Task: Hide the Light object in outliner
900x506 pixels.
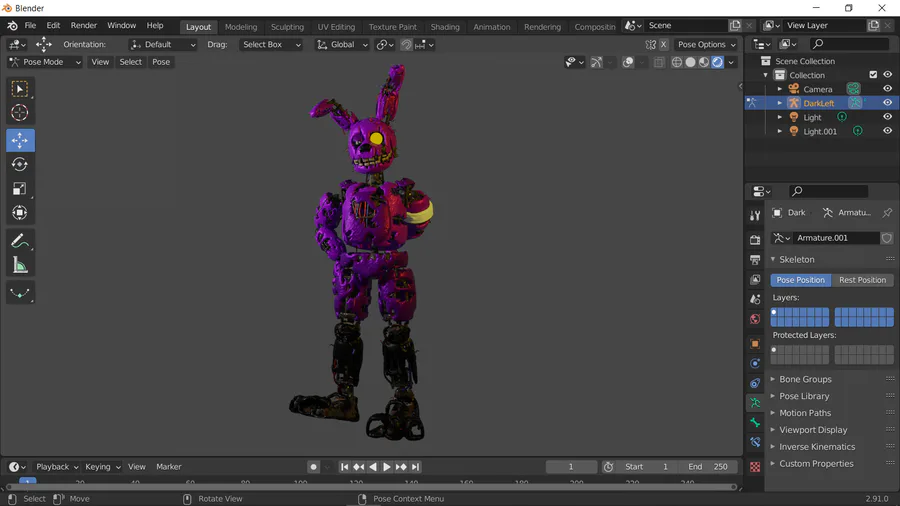Action: click(887, 117)
